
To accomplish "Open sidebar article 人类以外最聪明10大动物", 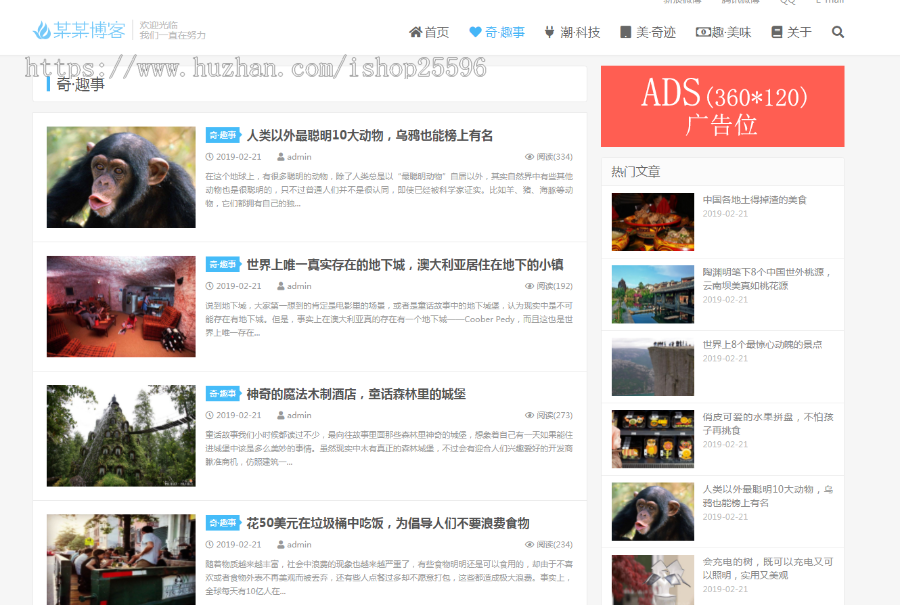I will (768, 496).
